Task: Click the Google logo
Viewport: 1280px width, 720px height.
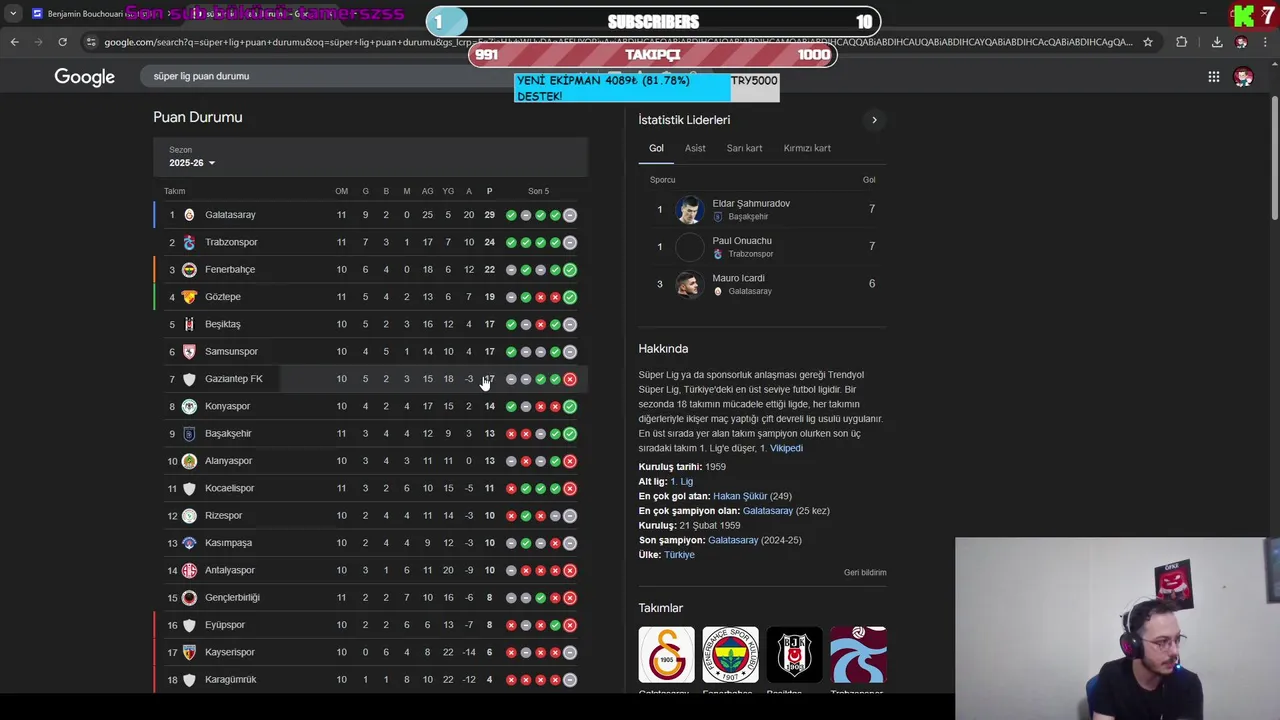Action: tap(85, 77)
